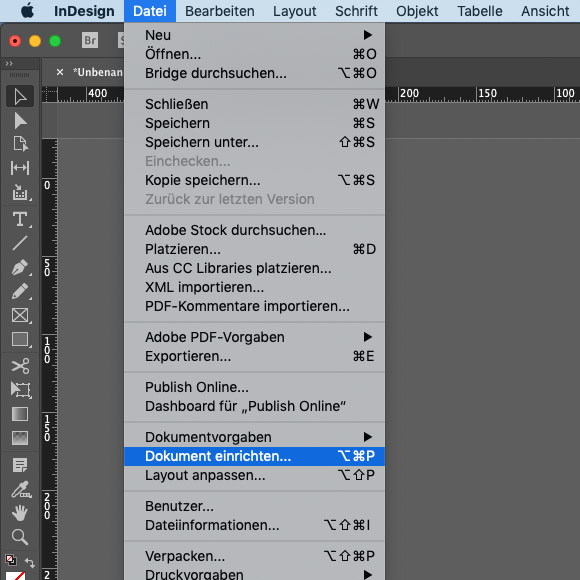Open the Bearbeiten menu

[220, 11]
